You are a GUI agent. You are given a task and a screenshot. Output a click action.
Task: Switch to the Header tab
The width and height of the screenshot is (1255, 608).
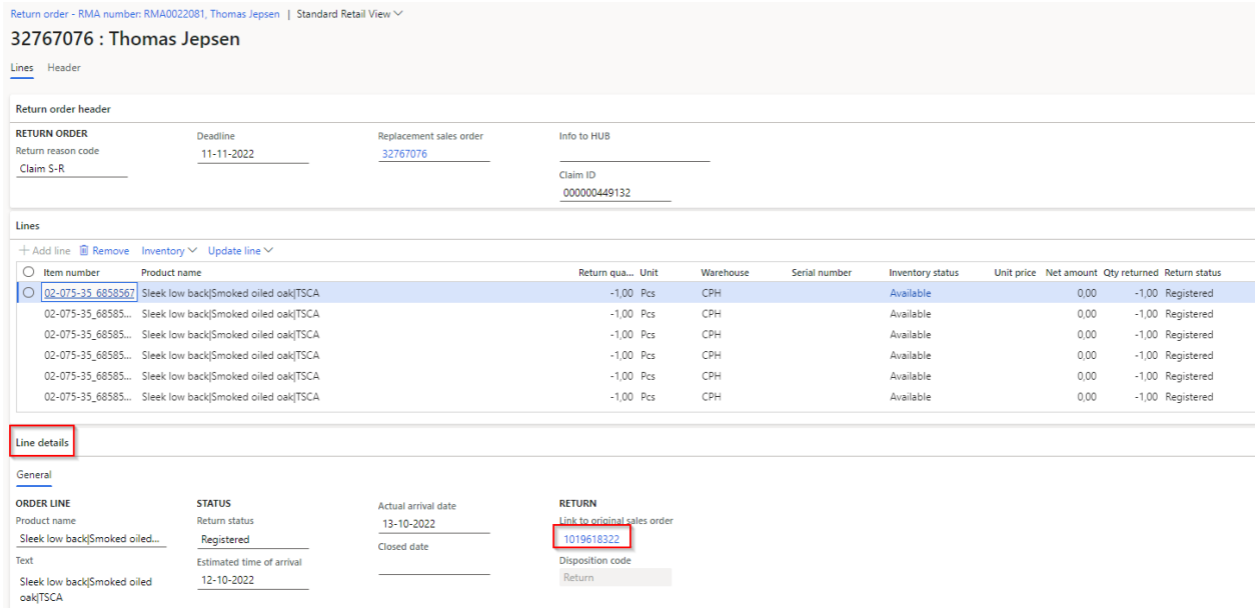tap(64, 67)
